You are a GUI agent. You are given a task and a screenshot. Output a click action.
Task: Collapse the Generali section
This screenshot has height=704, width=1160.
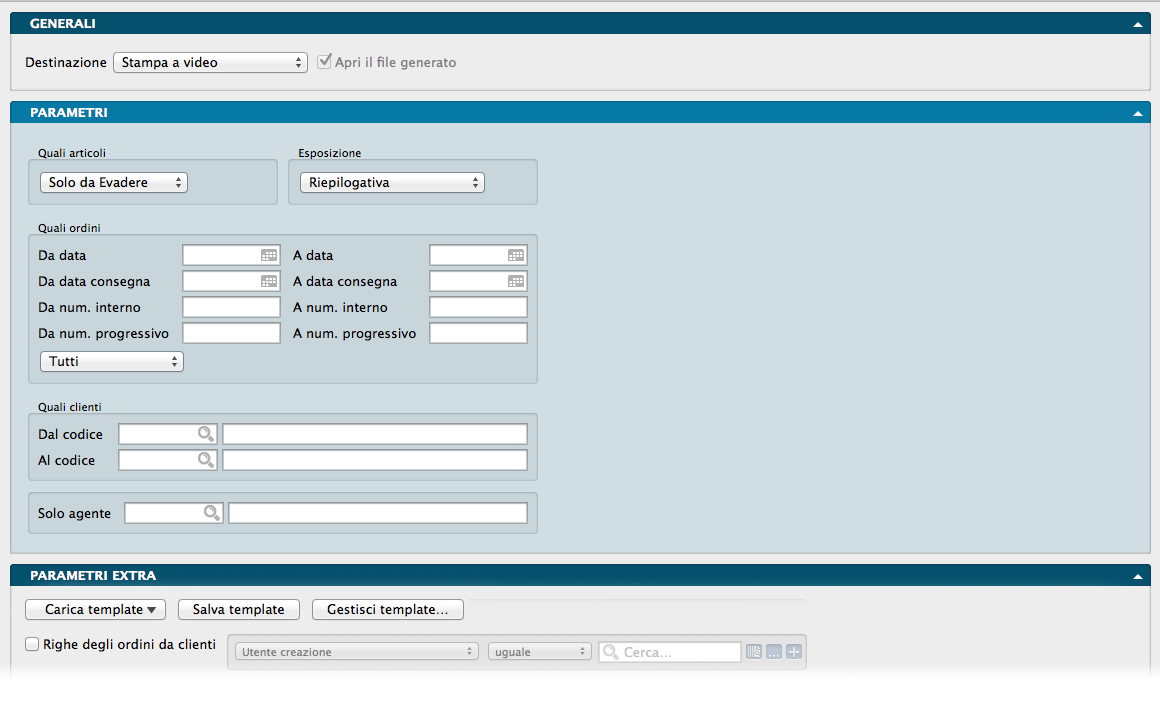[1137, 24]
